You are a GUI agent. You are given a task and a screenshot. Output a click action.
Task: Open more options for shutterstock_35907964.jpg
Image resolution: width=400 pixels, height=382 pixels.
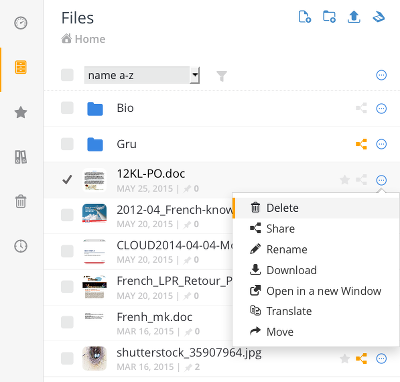tap(381, 359)
